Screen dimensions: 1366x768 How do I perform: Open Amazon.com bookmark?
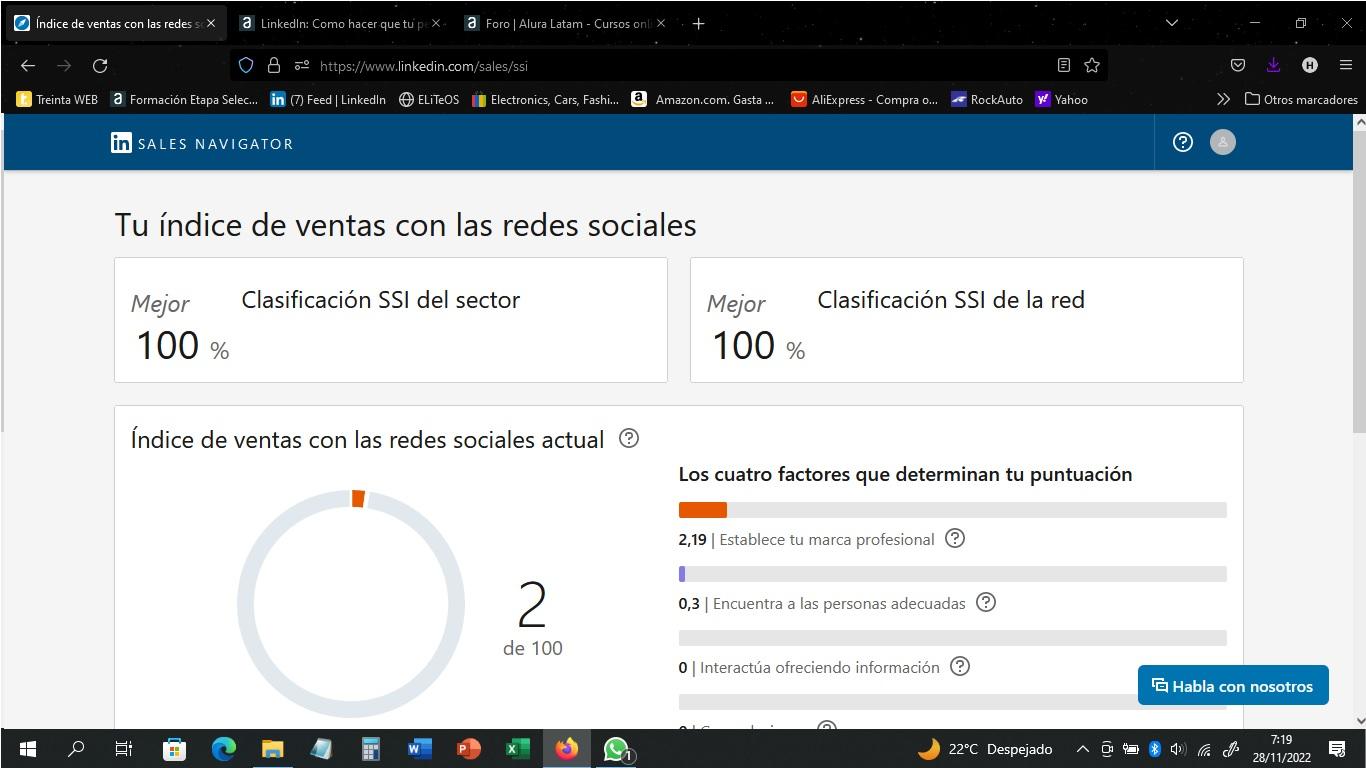point(703,99)
